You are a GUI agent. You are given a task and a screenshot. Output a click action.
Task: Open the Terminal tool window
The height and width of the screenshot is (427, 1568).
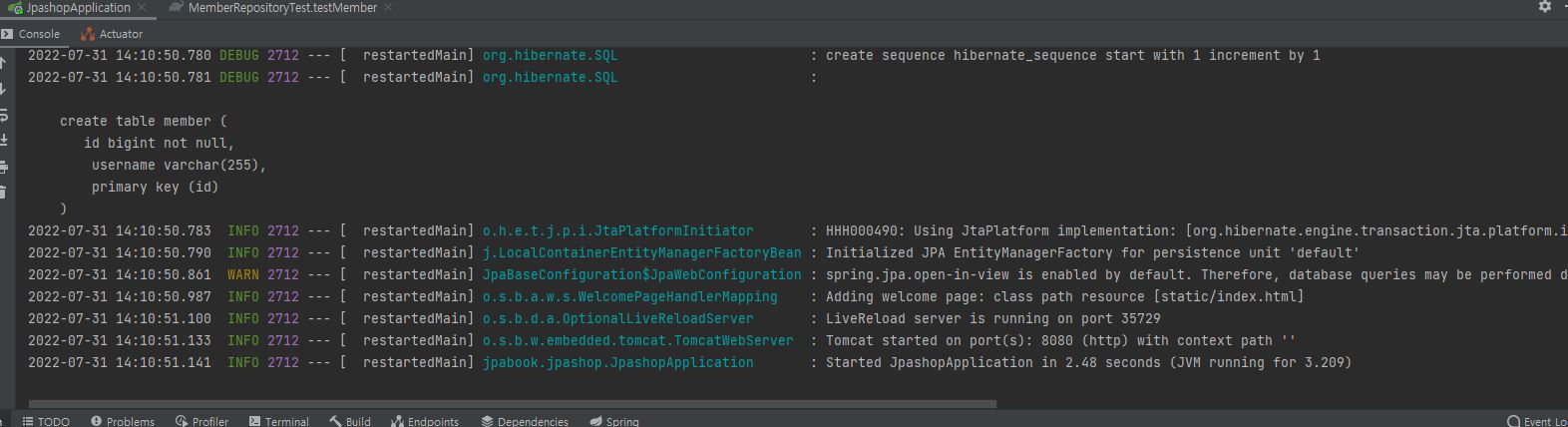pyautogui.click(x=279, y=421)
